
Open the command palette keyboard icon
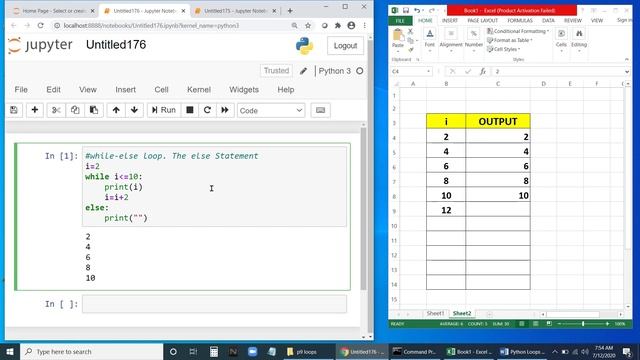point(320,110)
